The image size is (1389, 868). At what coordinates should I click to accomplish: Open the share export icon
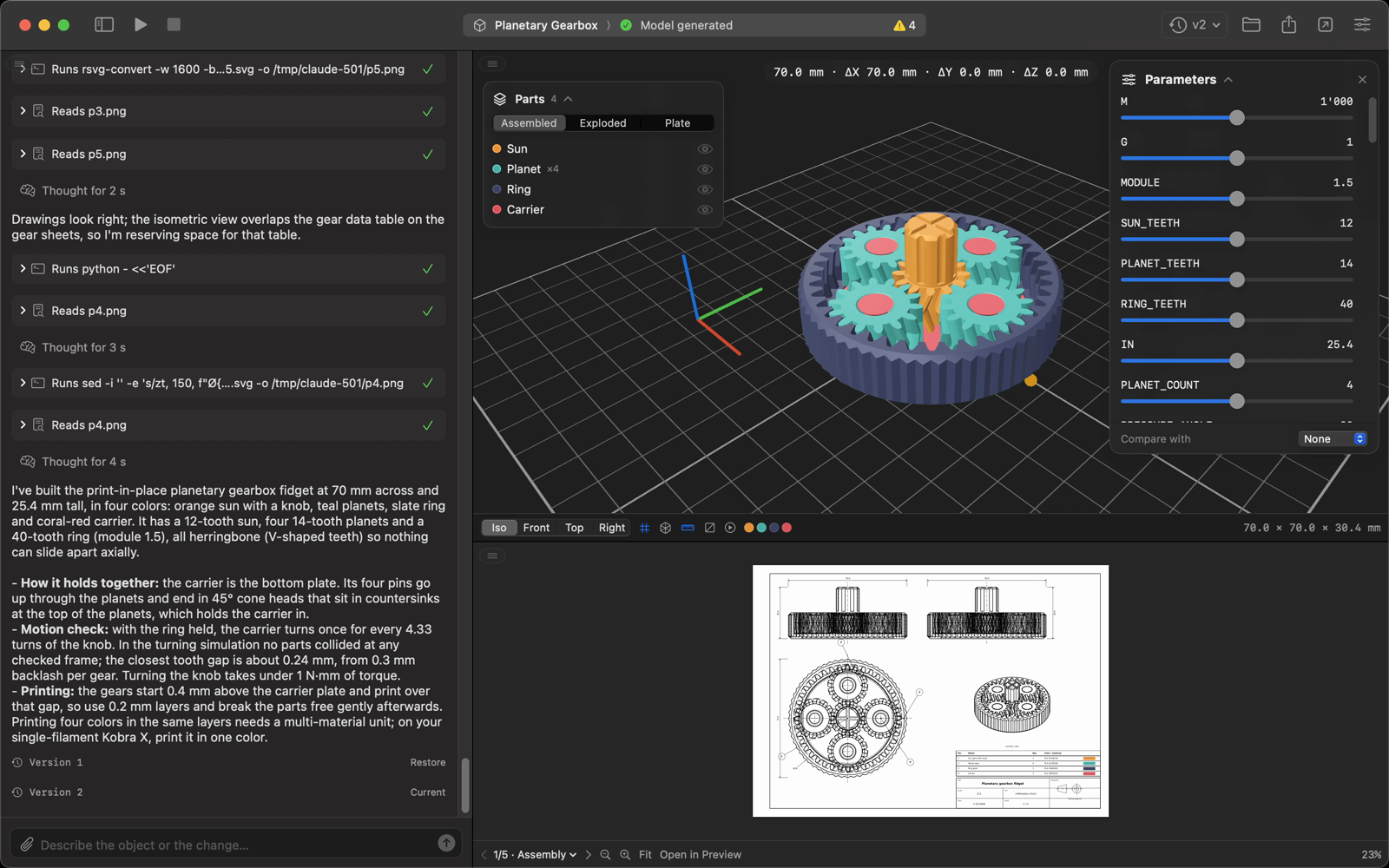point(1289,25)
